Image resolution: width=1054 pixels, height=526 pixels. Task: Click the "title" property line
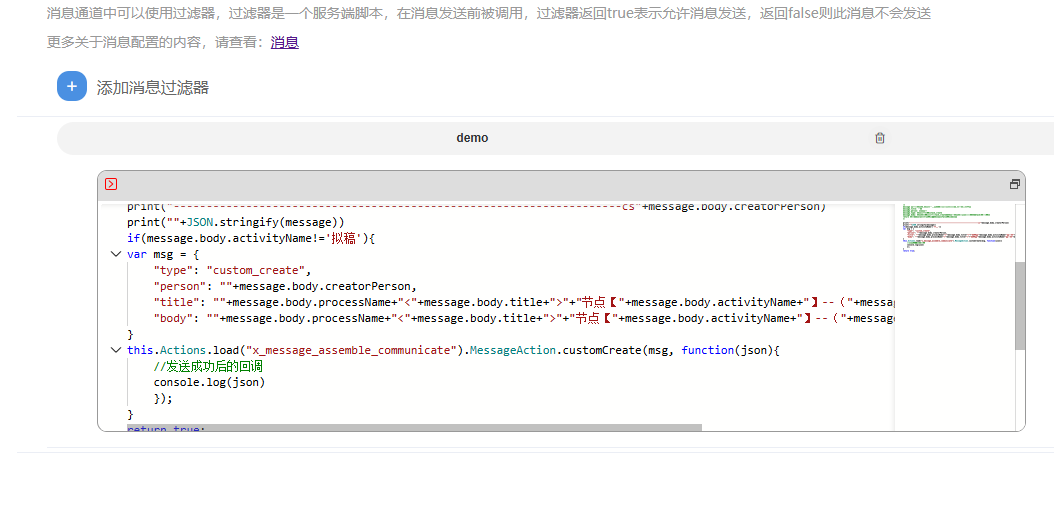[524, 302]
